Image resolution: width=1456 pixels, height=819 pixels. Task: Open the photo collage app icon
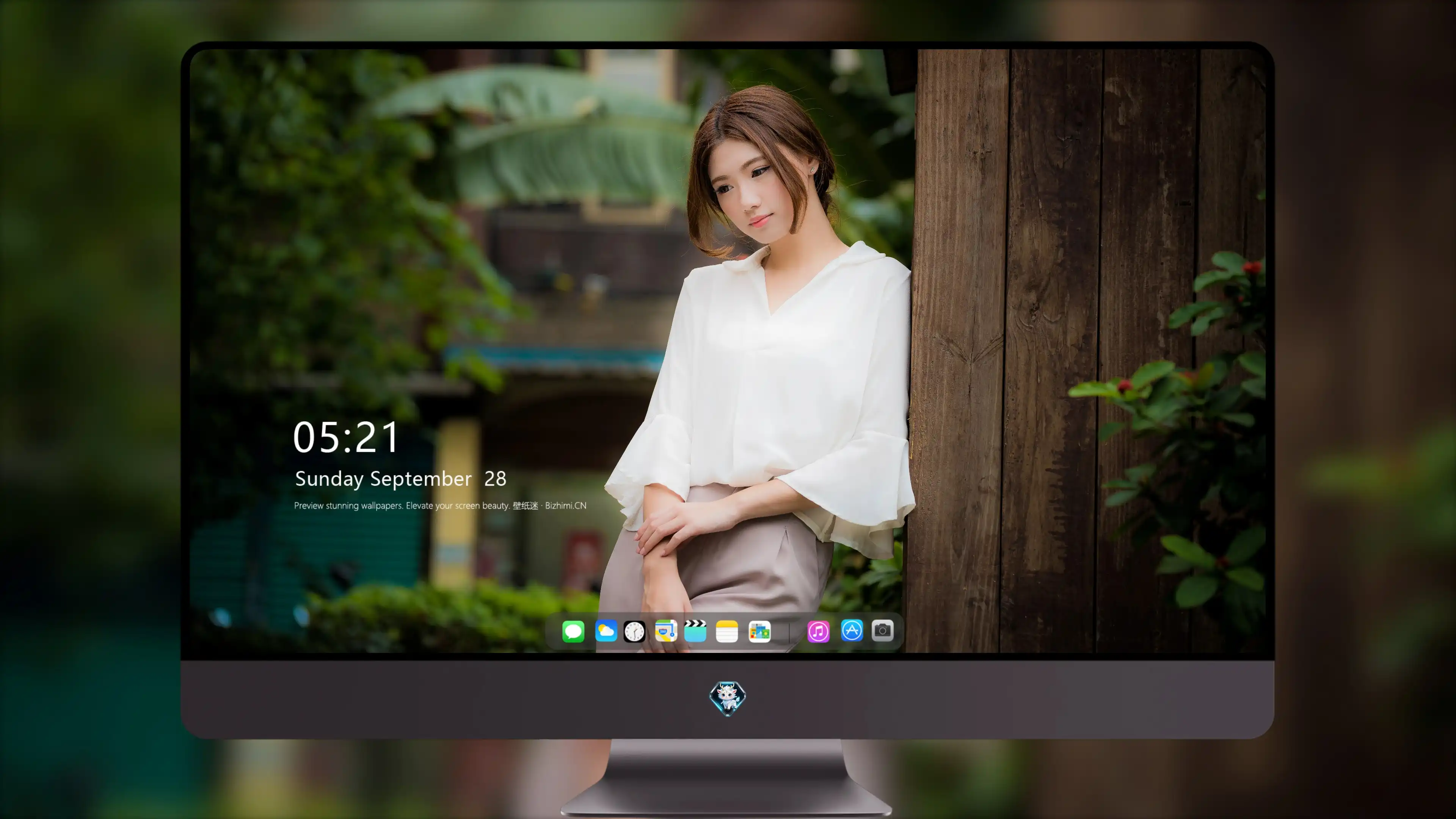click(759, 631)
